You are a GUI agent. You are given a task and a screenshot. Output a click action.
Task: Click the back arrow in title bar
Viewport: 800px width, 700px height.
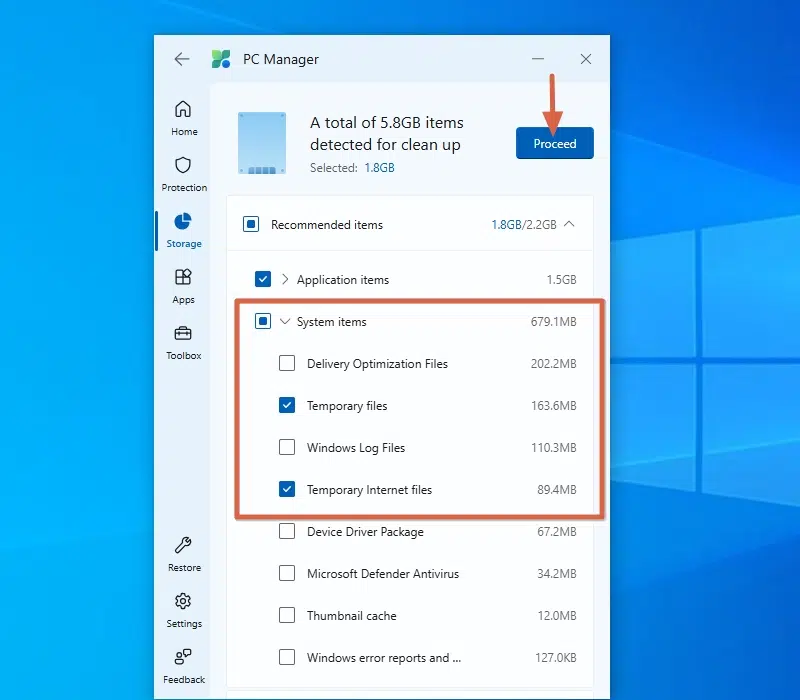(x=182, y=59)
